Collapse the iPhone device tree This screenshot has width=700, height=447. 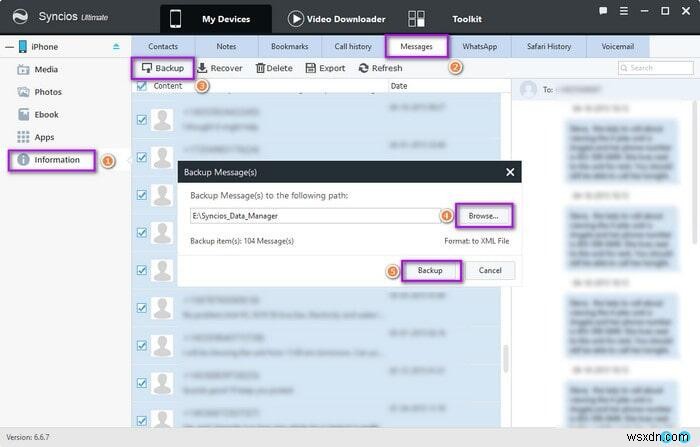pyautogui.click(x=9, y=47)
